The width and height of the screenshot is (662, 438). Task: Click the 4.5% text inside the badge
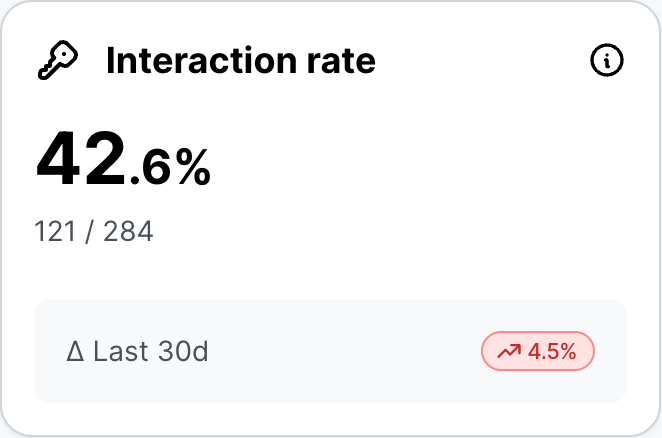click(552, 352)
